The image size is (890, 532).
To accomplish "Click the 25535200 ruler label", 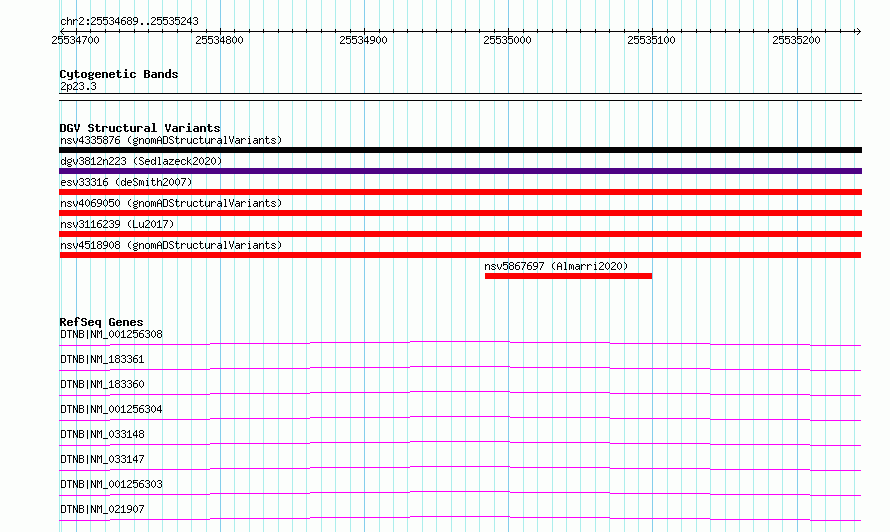I will tap(796, 40).
